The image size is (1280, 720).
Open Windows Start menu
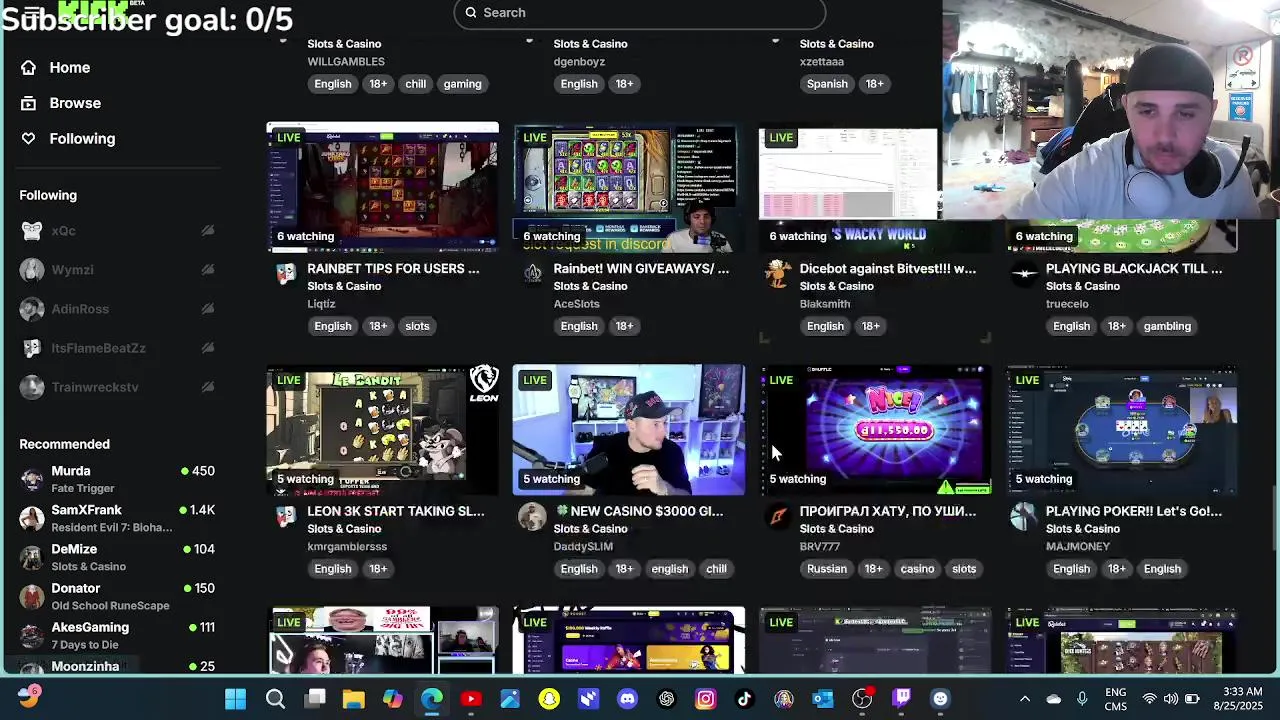click(x=236, y=699)
